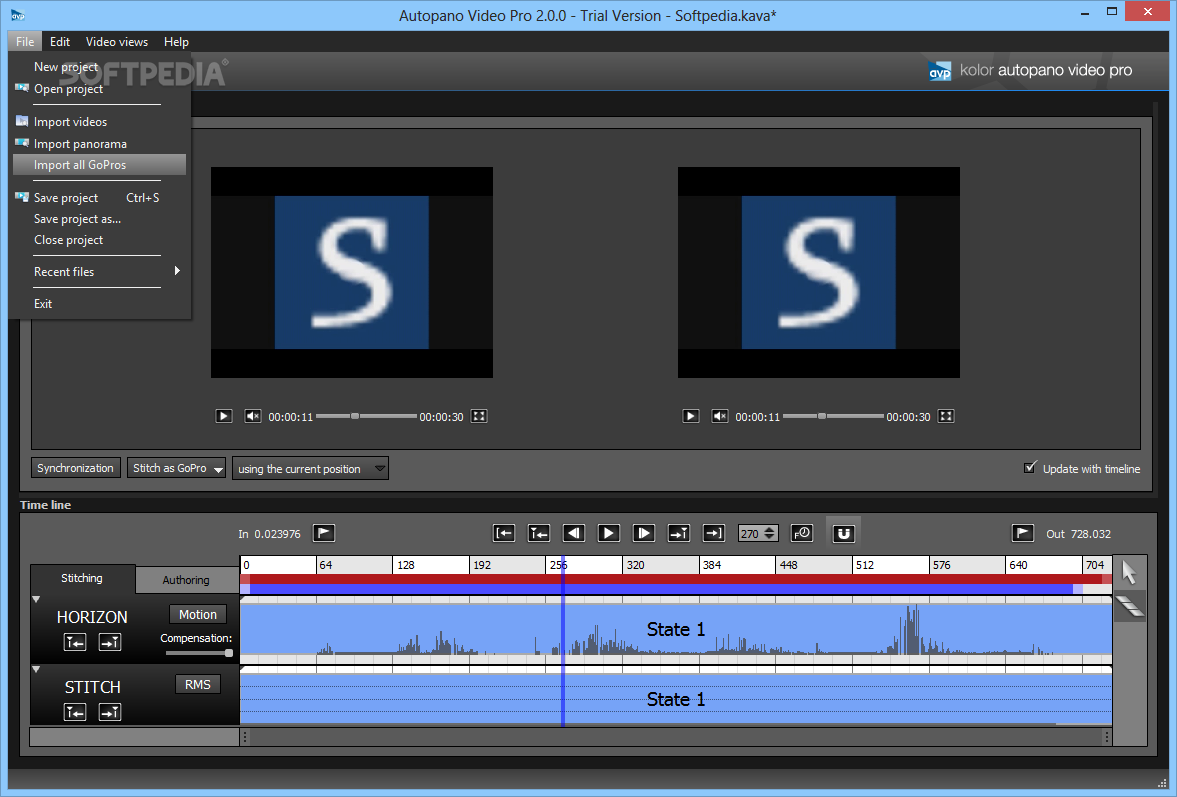Image resolution: width=1177 pixels, height=797 pixels.
Task: Expand left preview to fullscreen
Action: [479, 416]
